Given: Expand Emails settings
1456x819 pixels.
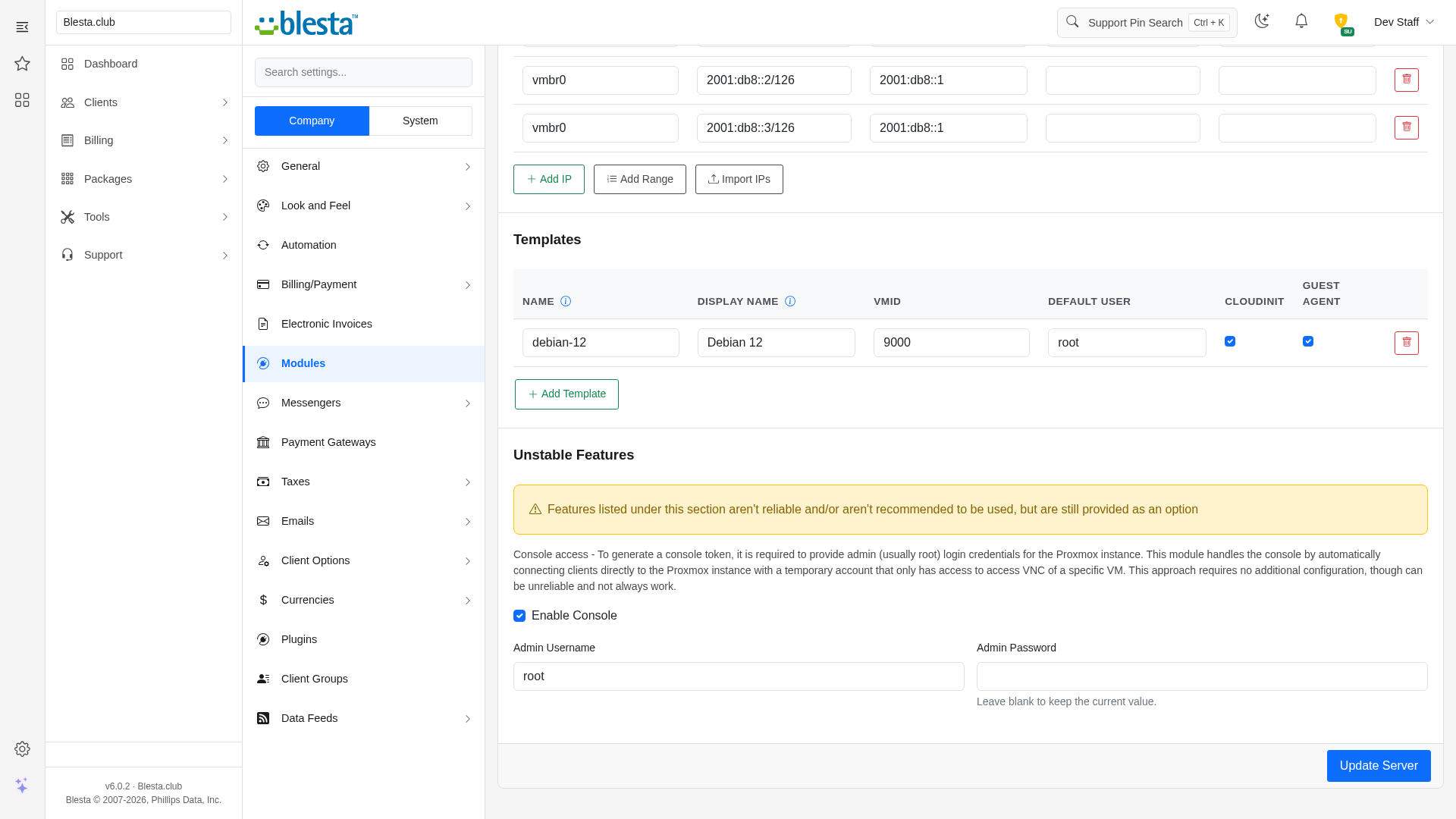Looking at the screenshot, I should (x=364, y=521).
